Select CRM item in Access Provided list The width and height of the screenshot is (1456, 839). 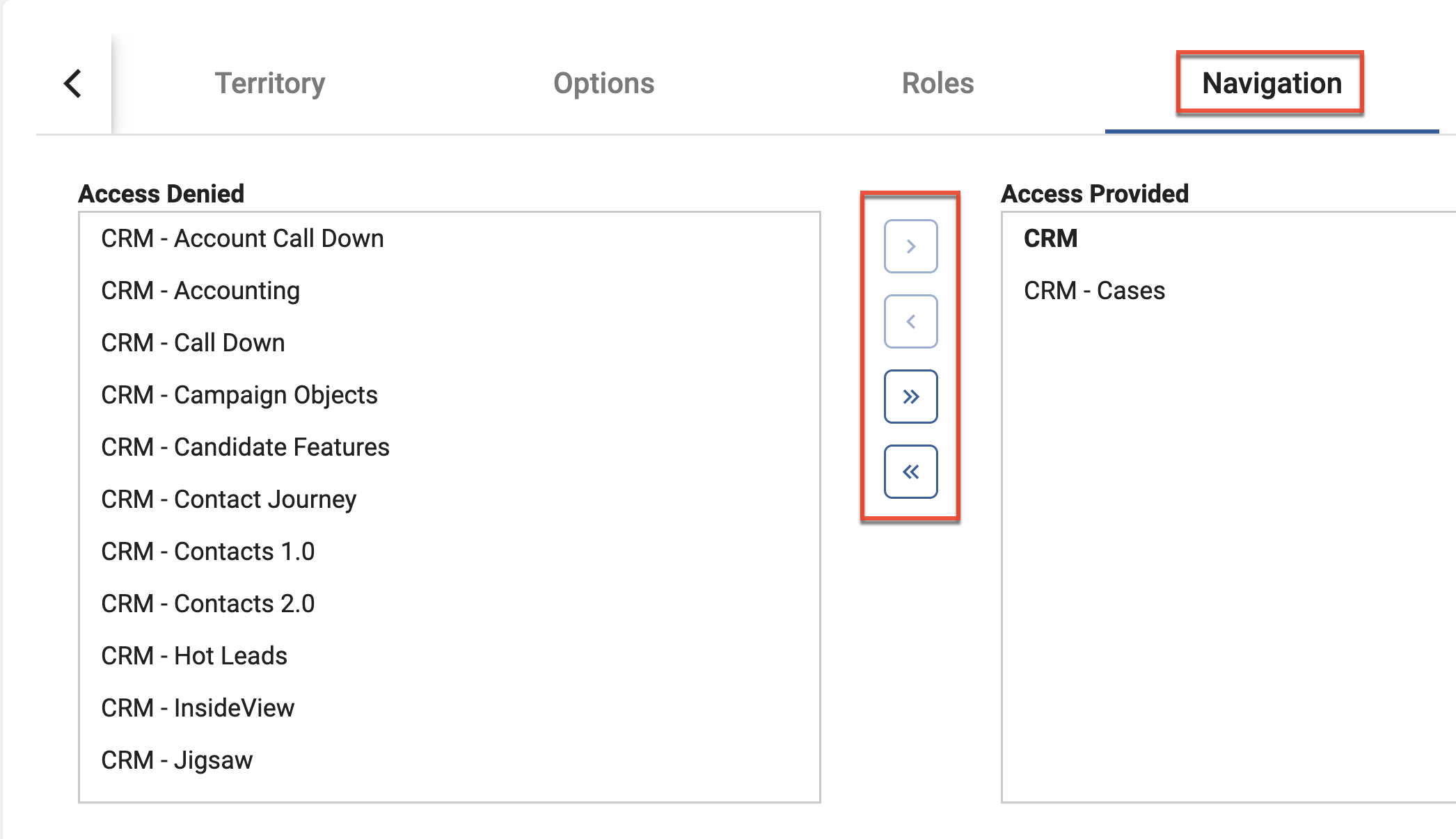click(x=1050, y=239)
